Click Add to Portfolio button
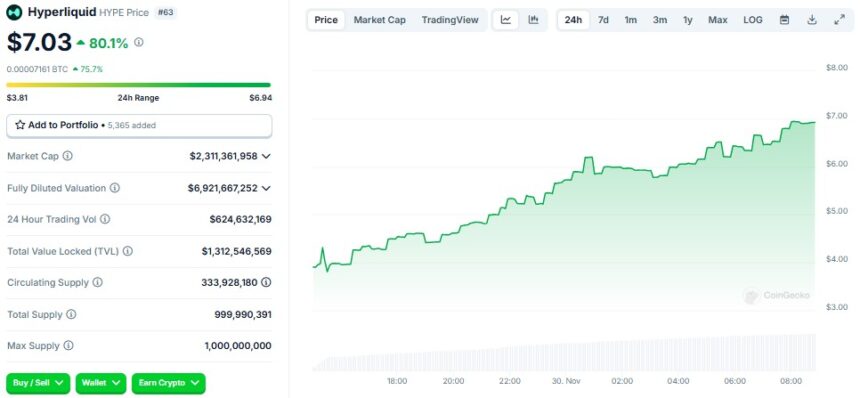This screenshot has width=860, height=398. (139, 126)
